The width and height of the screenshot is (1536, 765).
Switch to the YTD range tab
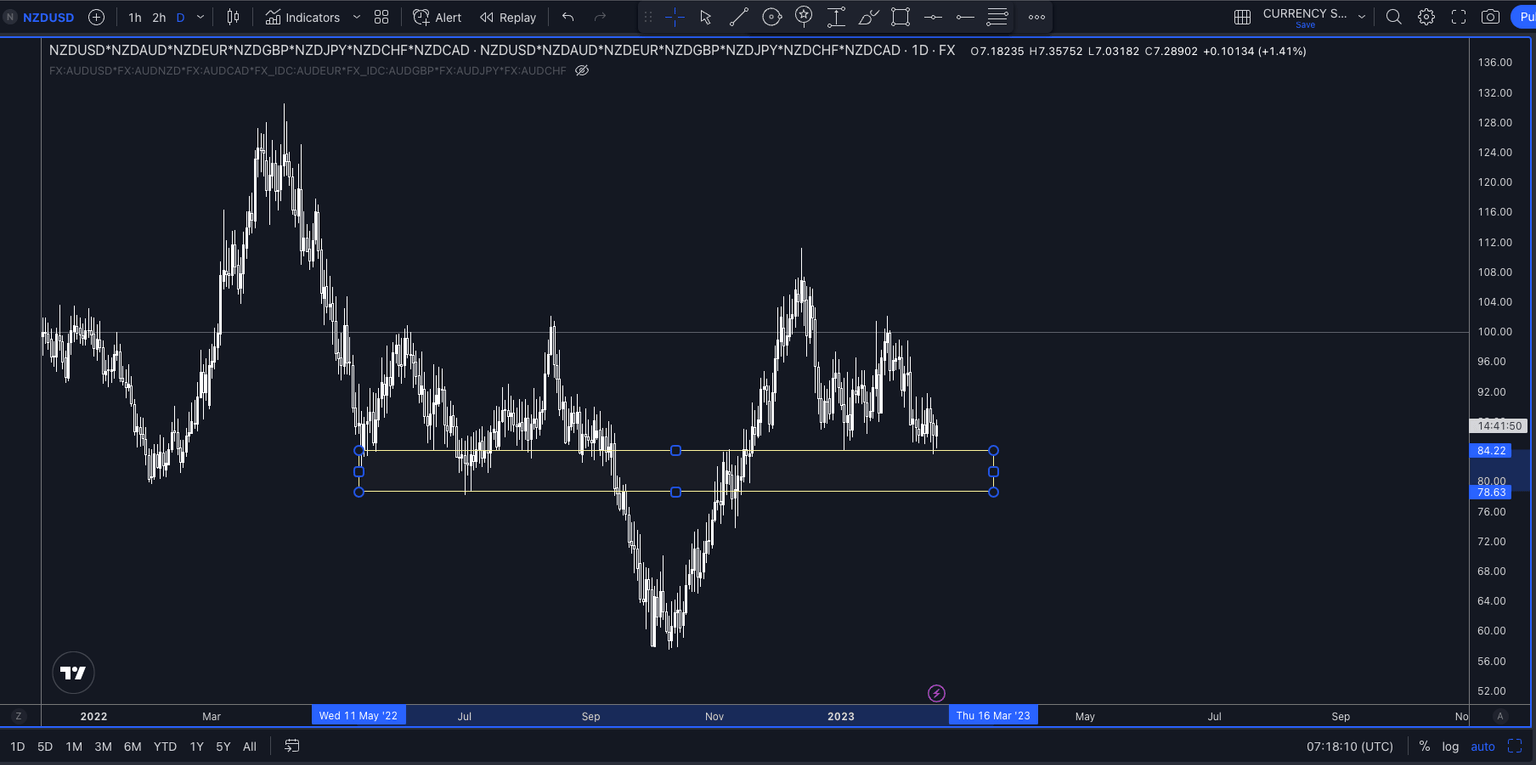[x=164, y=746]
